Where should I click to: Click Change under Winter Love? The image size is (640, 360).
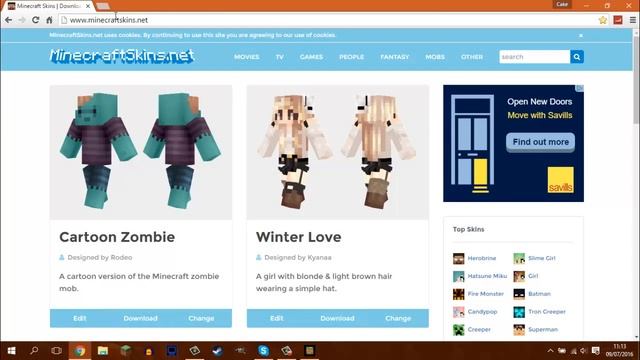[398, 318]
